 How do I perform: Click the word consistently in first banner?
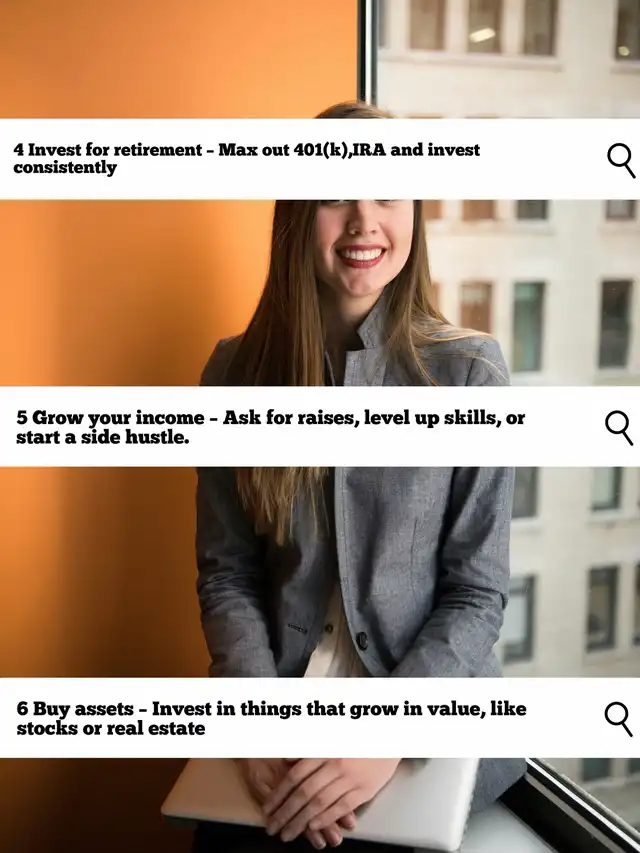coord(65,168)
